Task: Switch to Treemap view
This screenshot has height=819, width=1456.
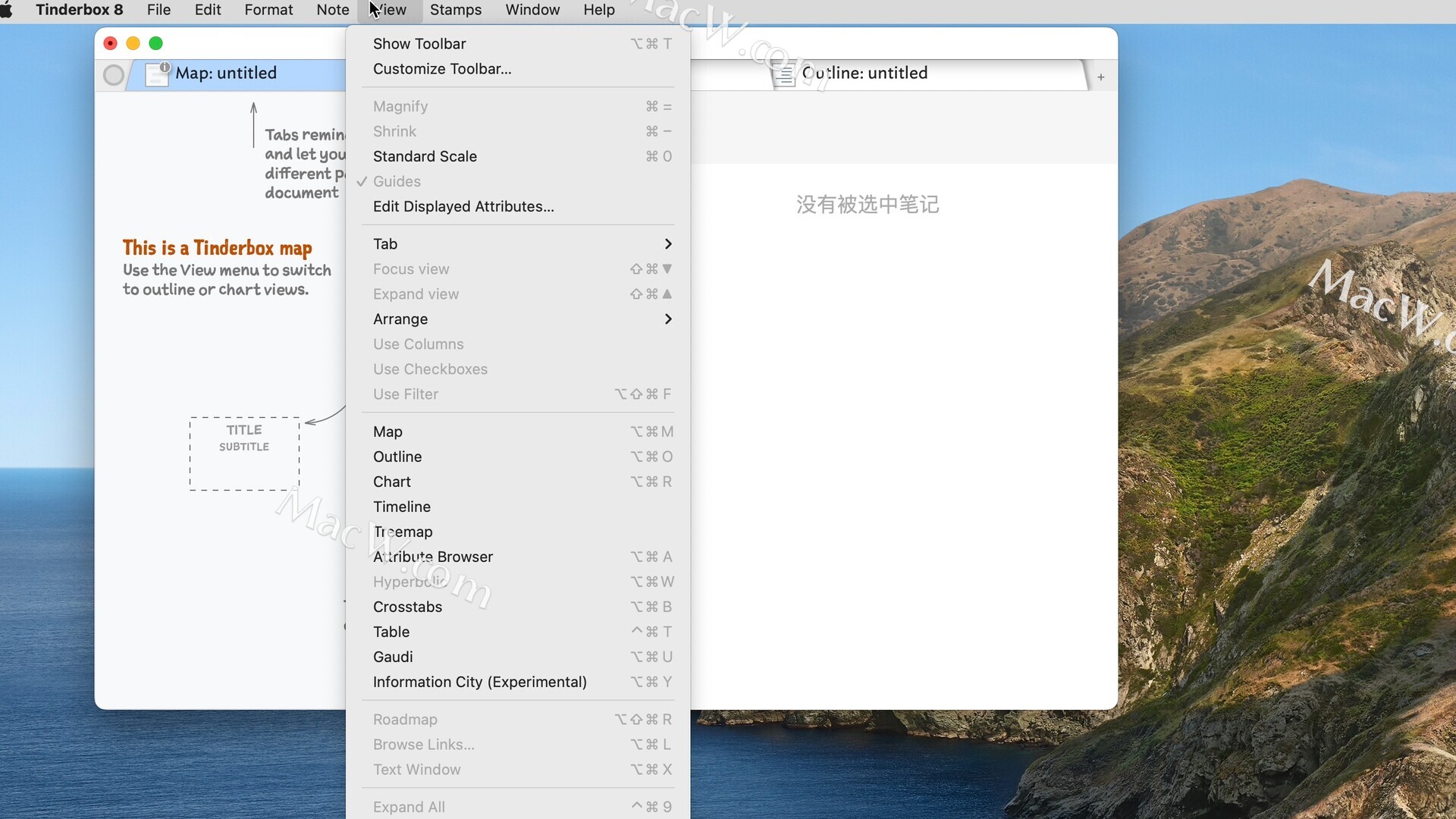Action: pos(518,532)
